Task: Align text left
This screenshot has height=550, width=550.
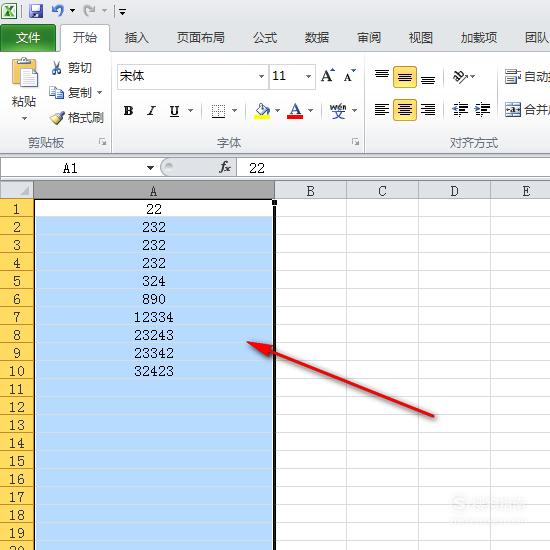Action: pyautogui.click(x=382, y=110)
